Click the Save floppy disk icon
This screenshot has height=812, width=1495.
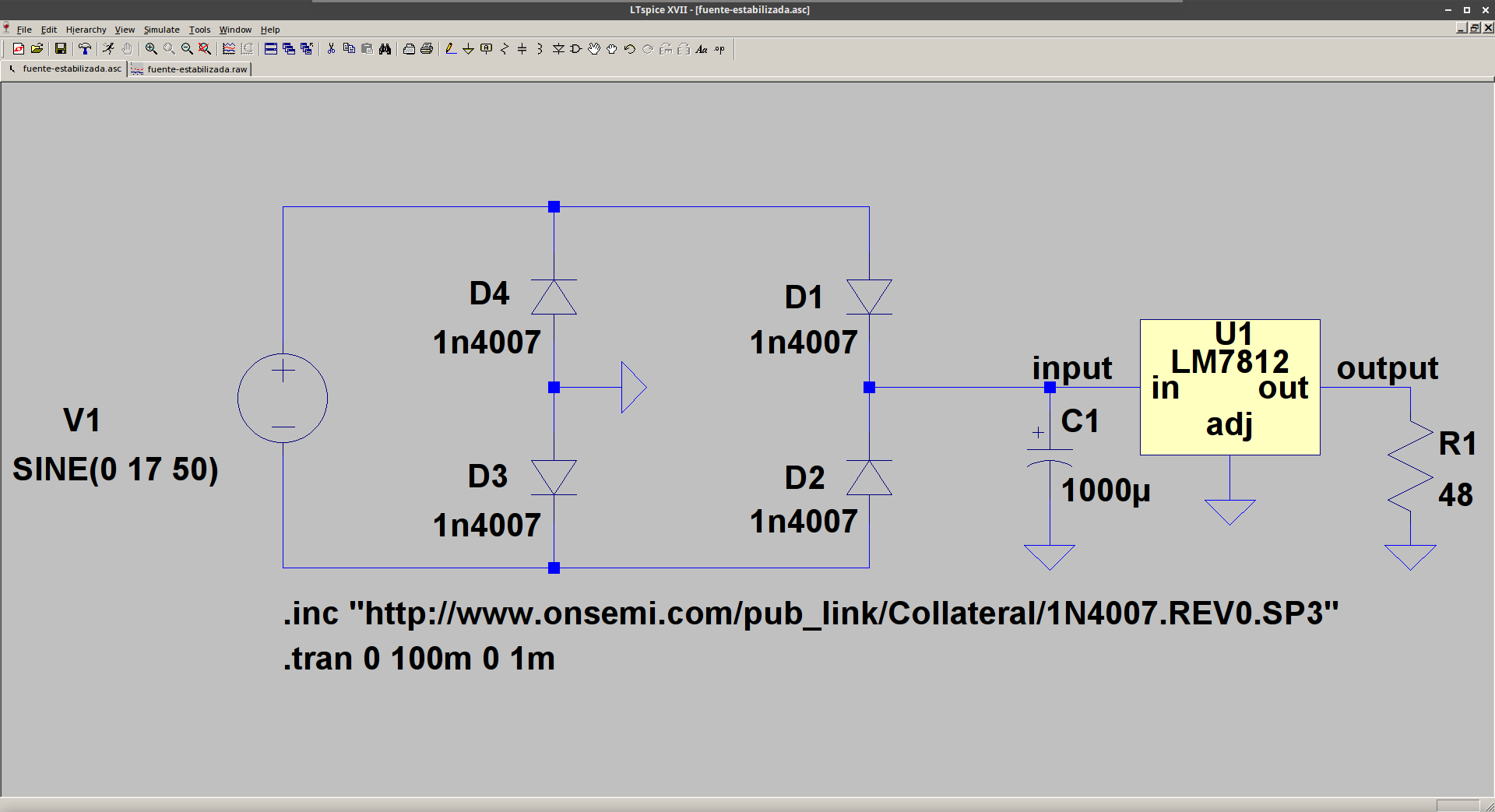[x=60, y=49]
